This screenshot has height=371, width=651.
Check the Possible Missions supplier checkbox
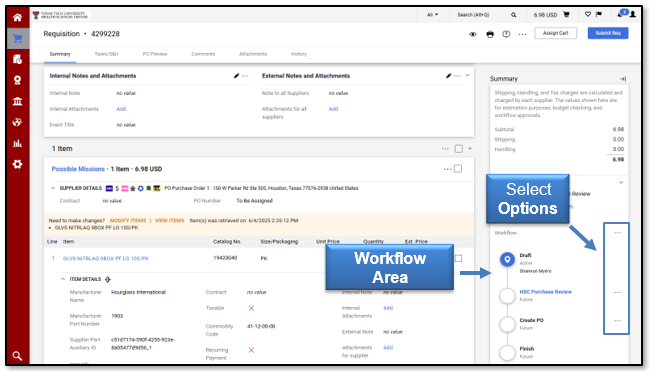tap(458, 168)
